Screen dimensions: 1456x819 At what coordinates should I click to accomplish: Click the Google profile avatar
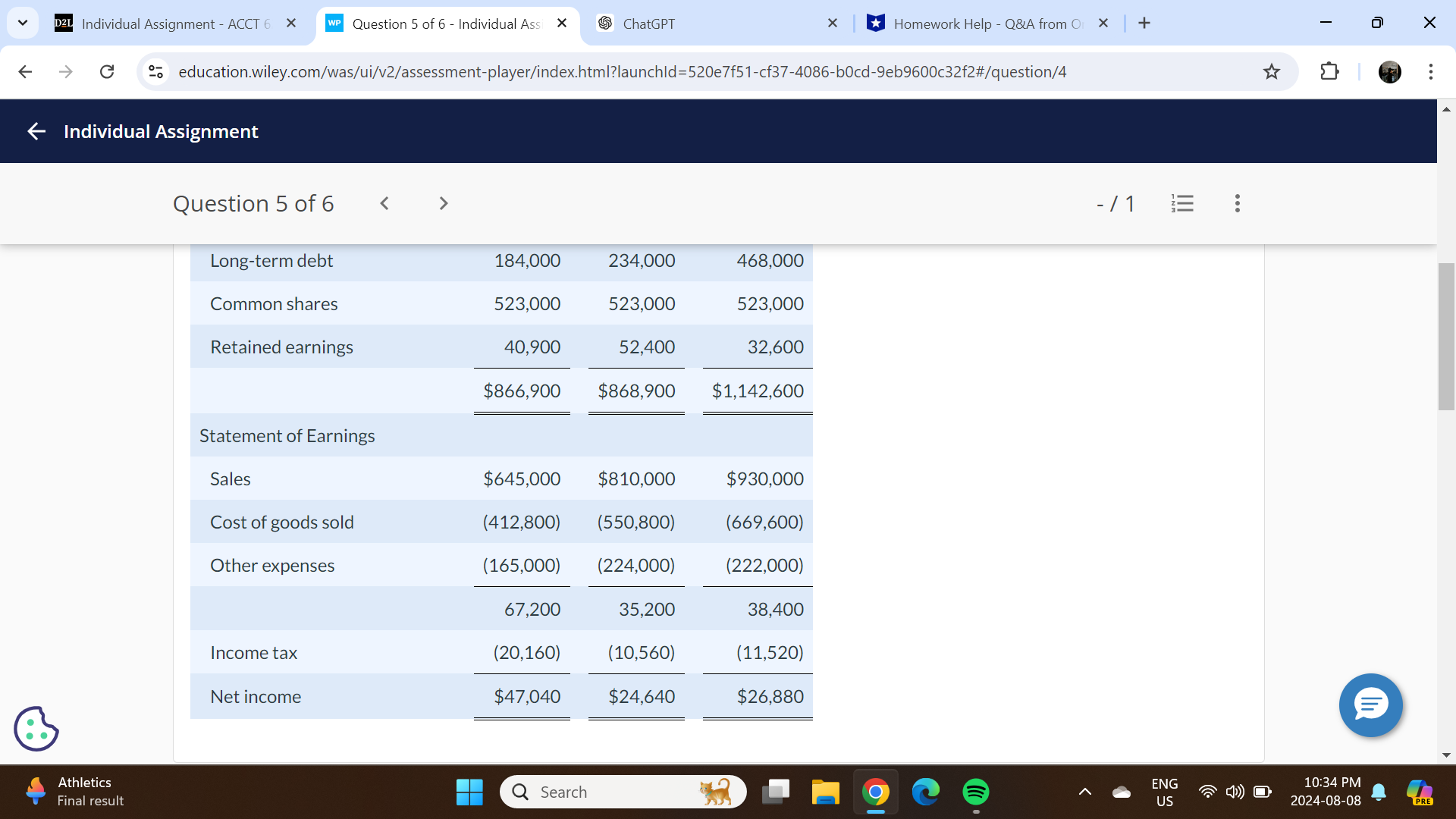pos(1390,72)
